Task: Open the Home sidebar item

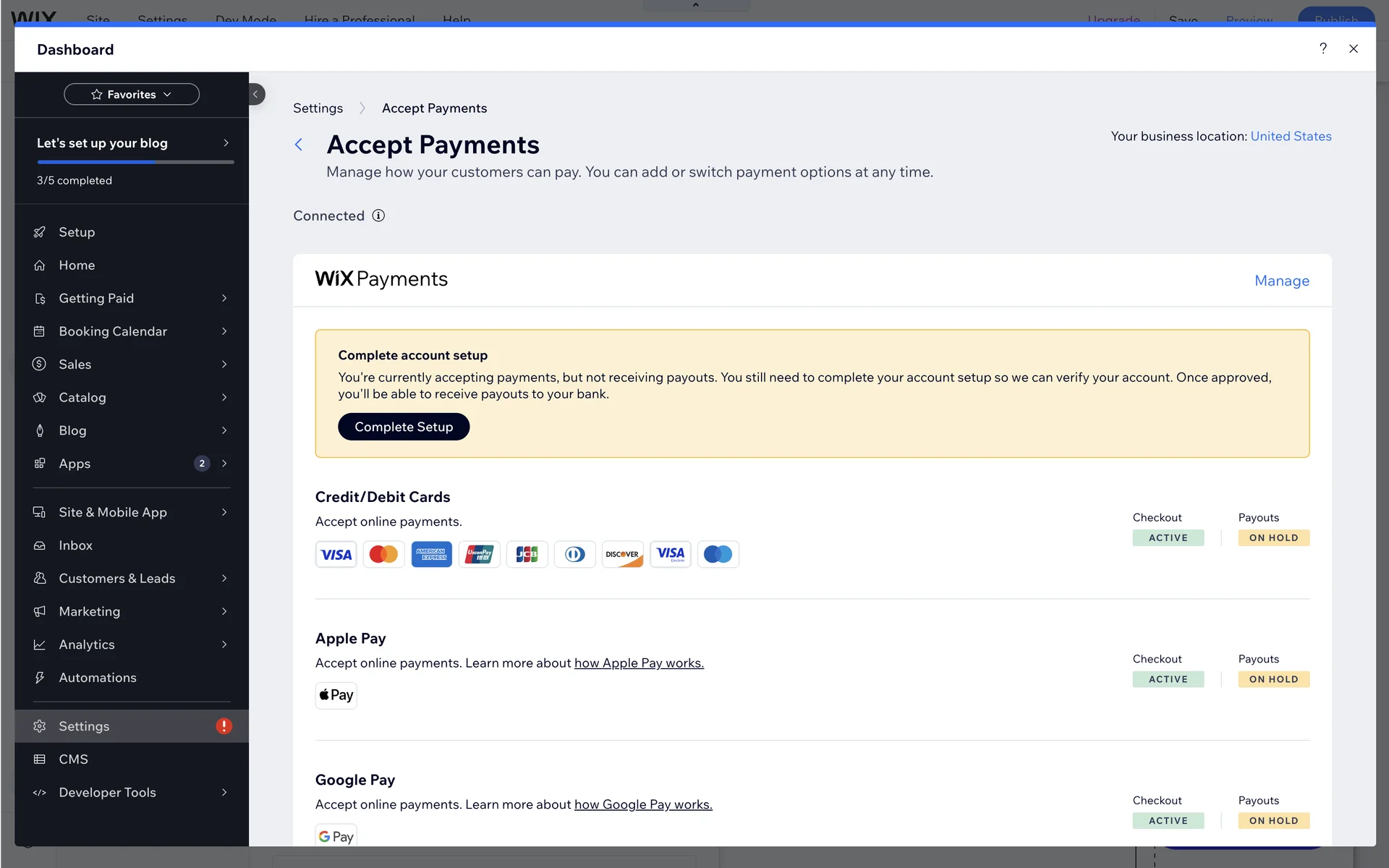Action: [x=77, y=265]
